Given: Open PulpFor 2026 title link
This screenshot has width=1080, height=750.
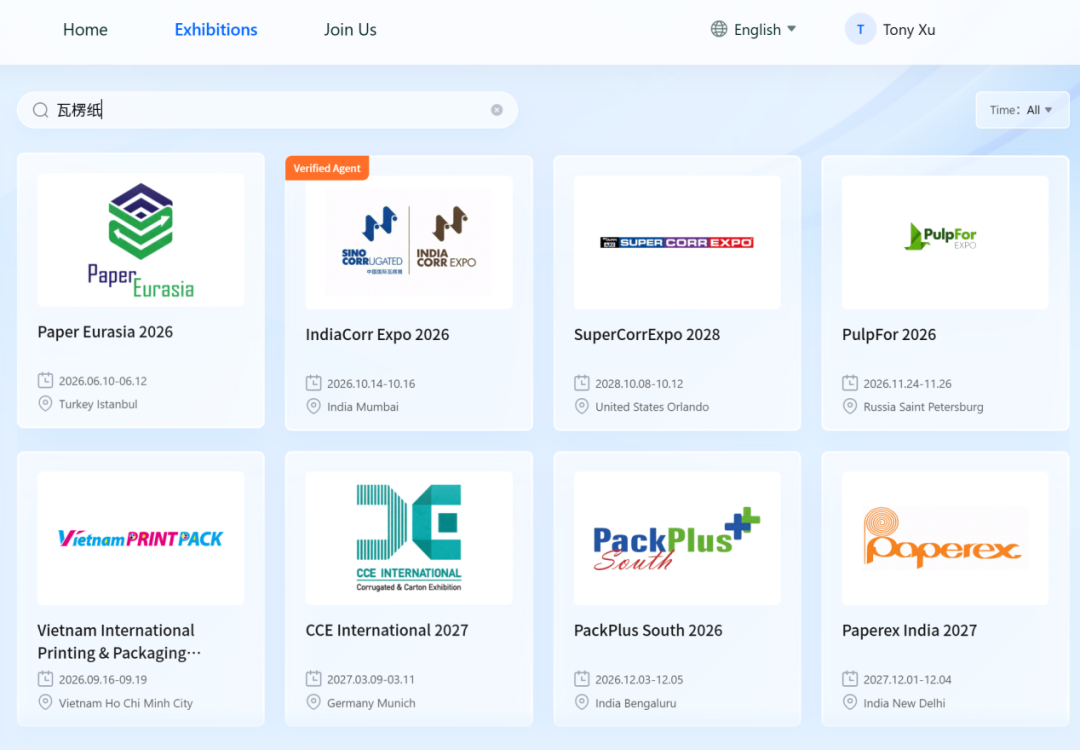Looking at the screenshot, I should [889, 335].
